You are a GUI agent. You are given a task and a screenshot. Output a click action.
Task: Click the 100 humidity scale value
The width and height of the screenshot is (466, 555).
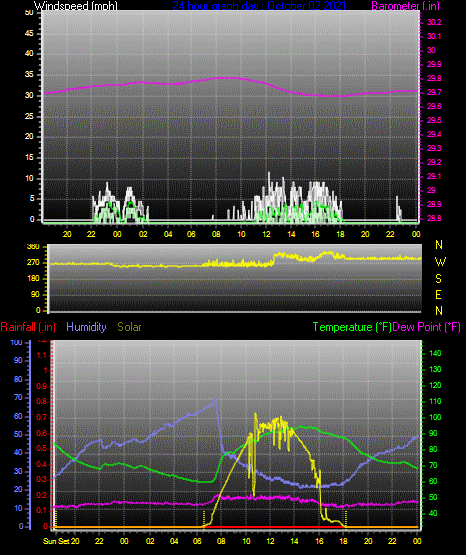(x=17, y=343)
